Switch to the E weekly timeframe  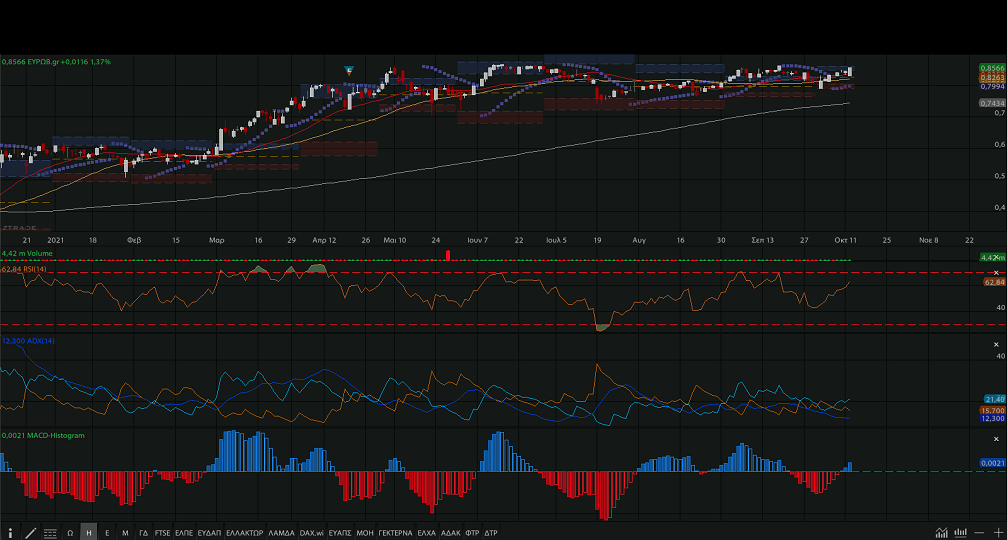(107, 533)
